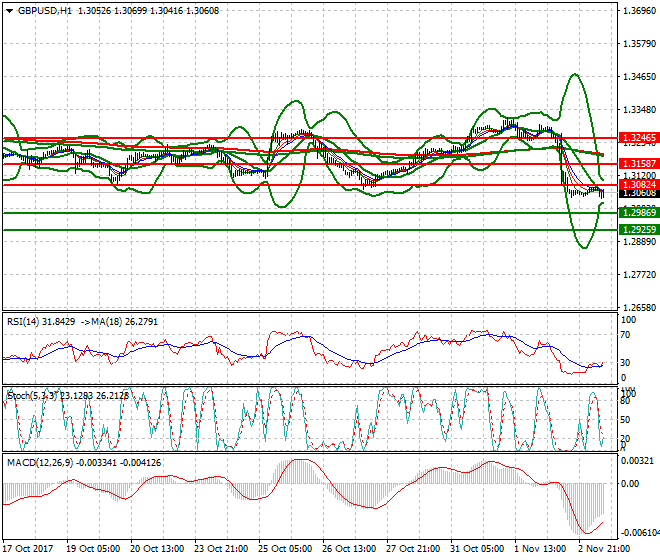Select the red 1.32465 price level label
This screenshot has height=560, width=660.
639,138
